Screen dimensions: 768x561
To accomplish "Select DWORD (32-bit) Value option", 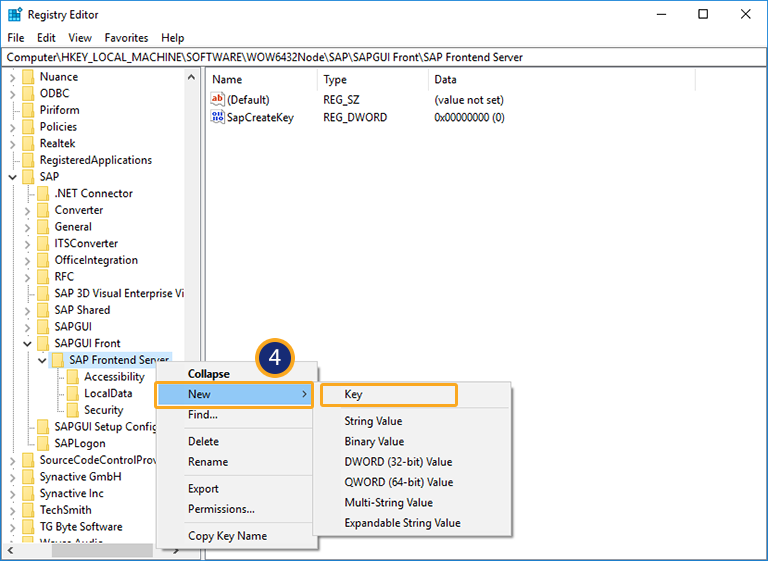I will pos(398,462).
